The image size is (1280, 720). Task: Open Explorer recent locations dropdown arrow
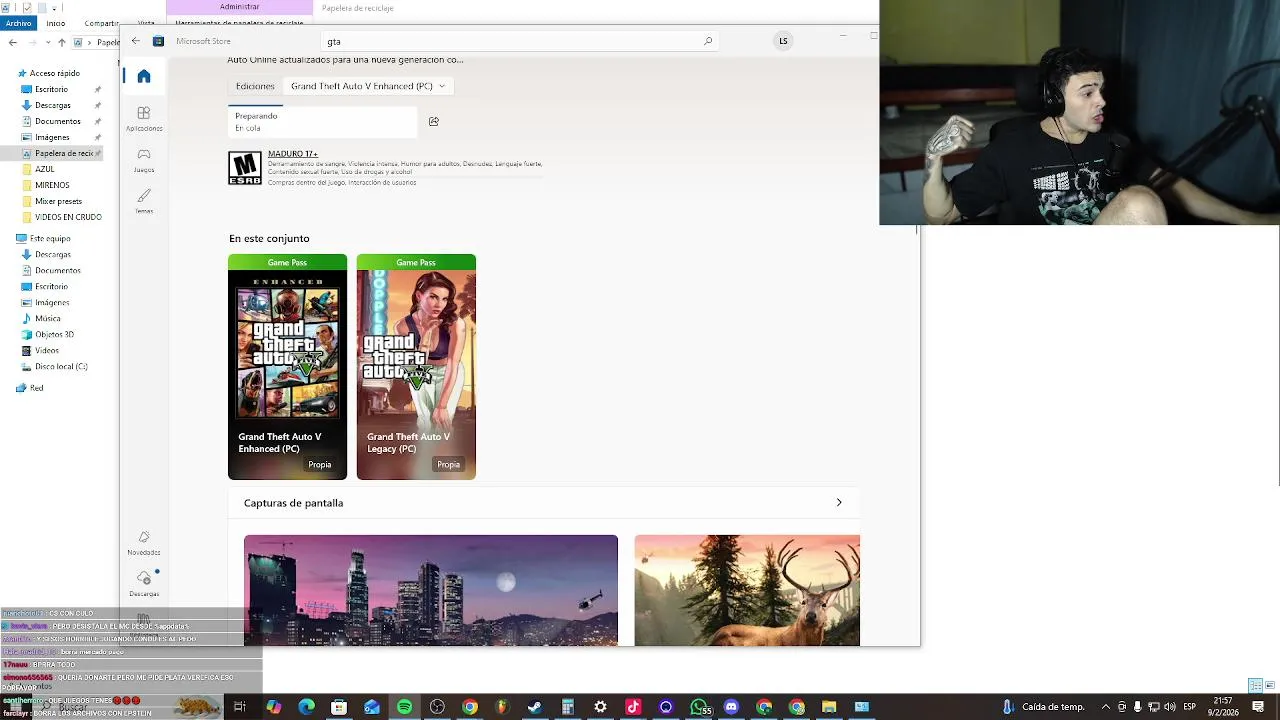pyautogui.click(x=46, y=42)
